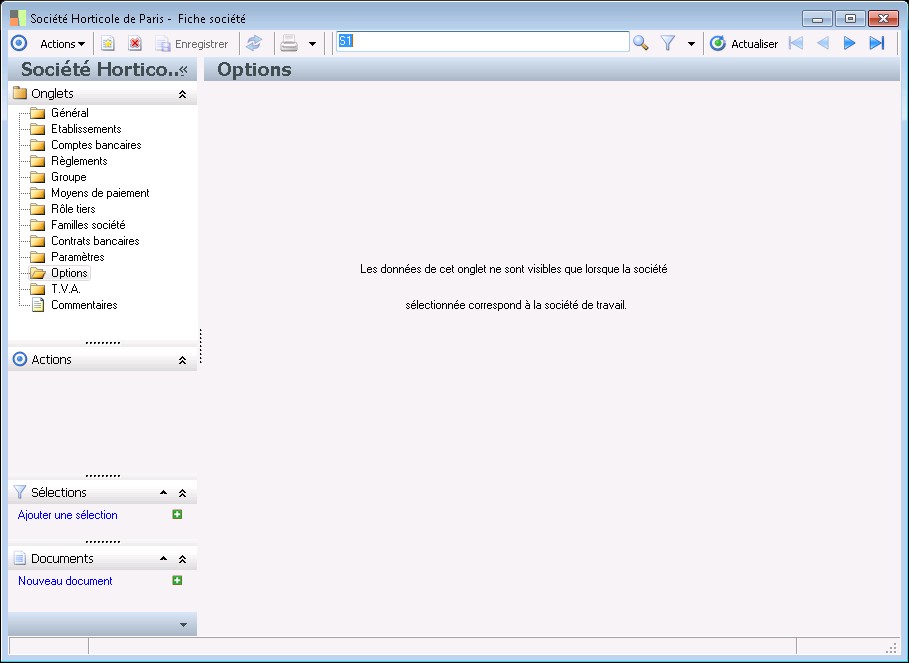Open the Familles société tab
909x663 pixels.
[x=88, y=225]
